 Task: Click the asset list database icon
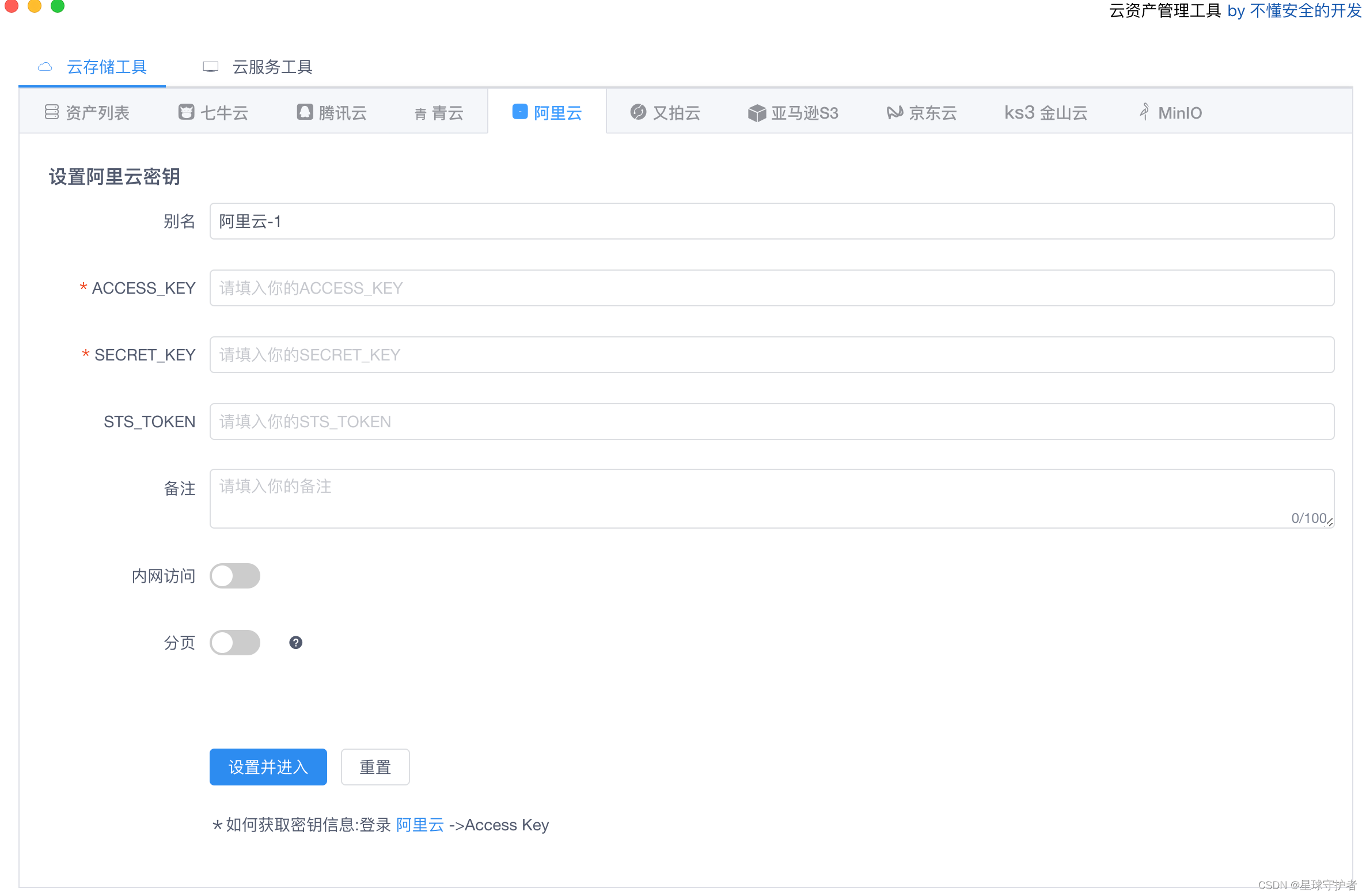pyautogui.click(x=51, y=112)
